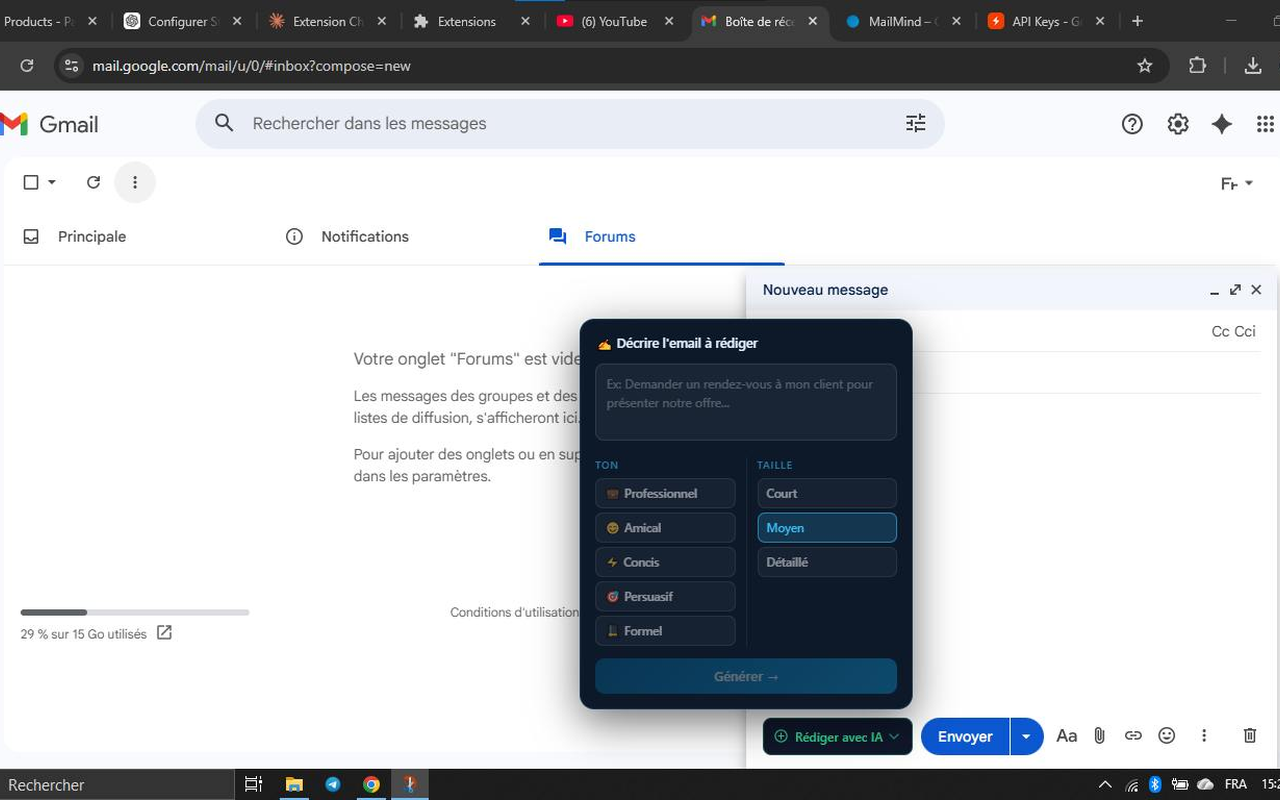The image size is (1280, 800).
Task: Select the Amical tone
Action: [665, 528]
